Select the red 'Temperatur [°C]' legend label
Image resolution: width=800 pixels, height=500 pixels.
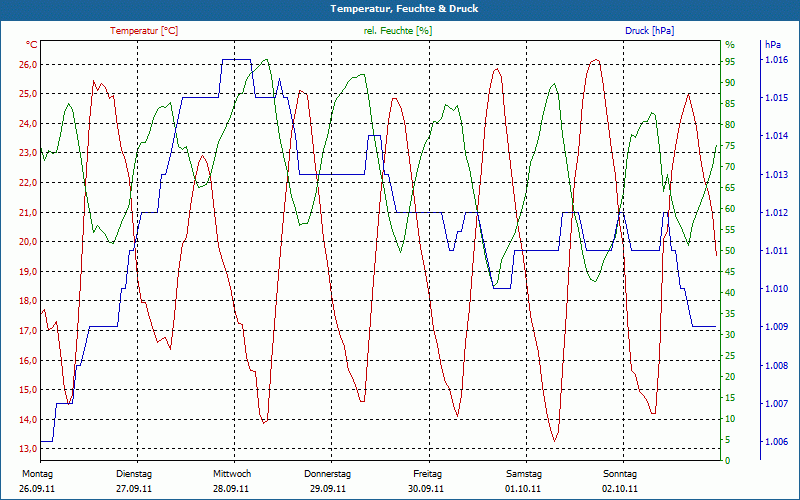[x=144, y=31]
